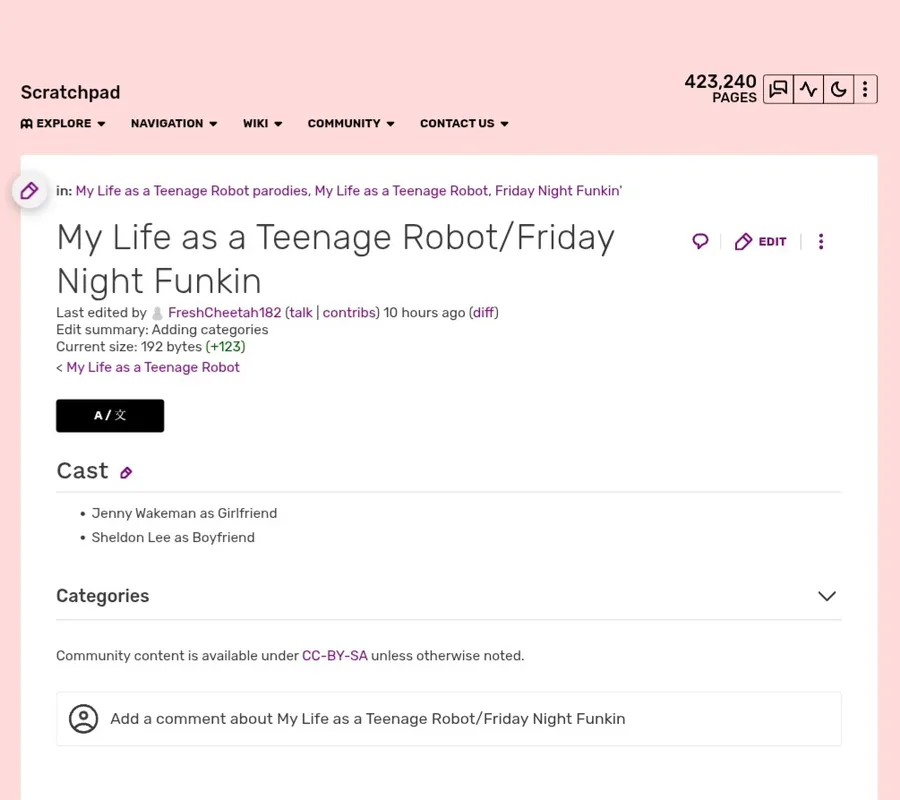Open FreshCheetah182 user profile link
Screen dimensions: 900x800
pos(224,313)
